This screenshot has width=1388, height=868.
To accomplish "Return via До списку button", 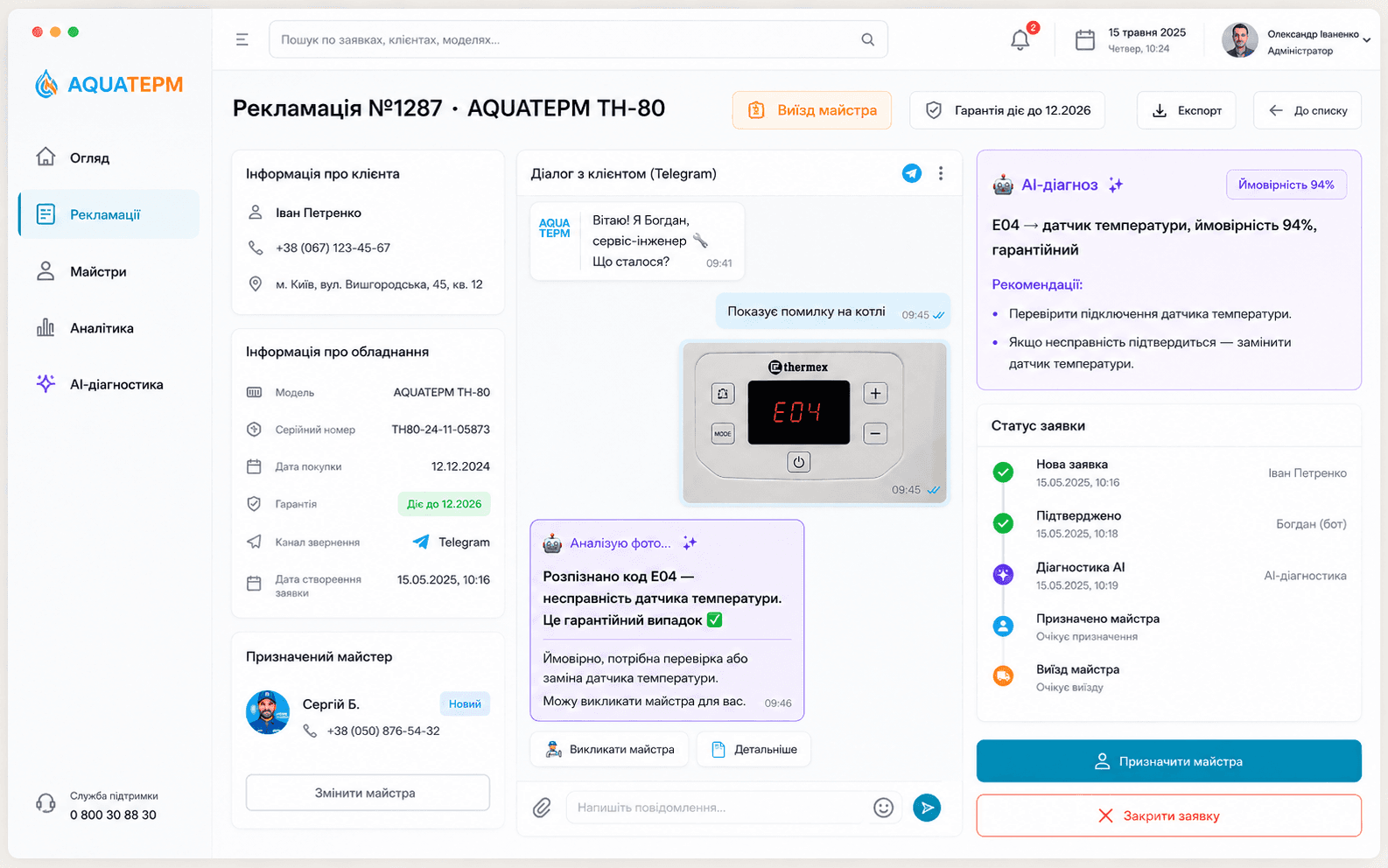I will tap(1307, 110).
